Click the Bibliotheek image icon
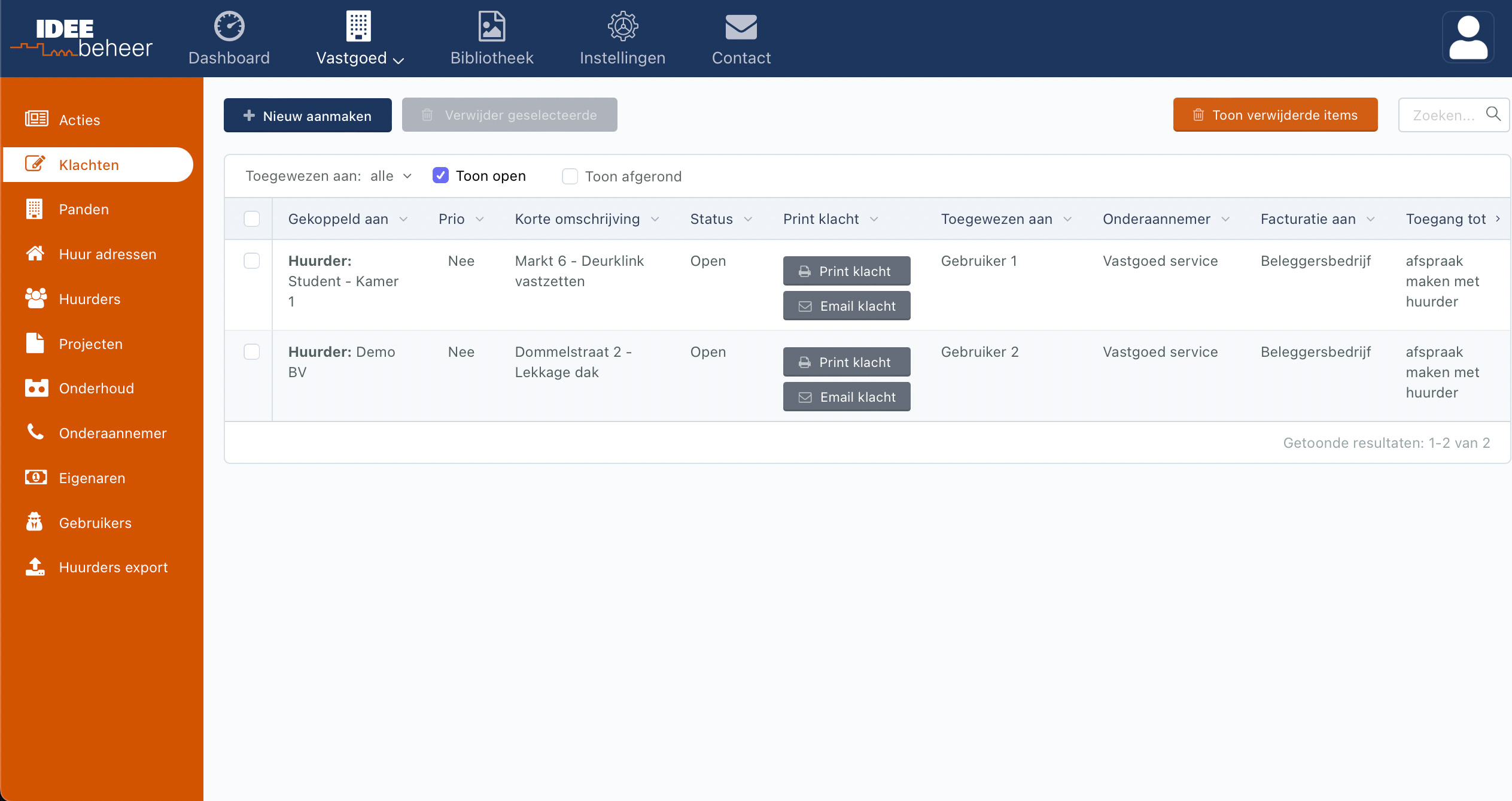 coord(491,27)
